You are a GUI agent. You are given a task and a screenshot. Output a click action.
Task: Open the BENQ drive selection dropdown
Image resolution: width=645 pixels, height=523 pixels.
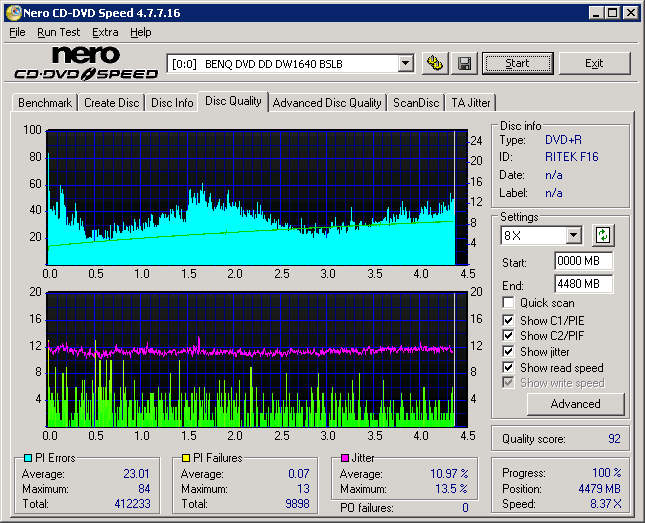click(405, 63)
